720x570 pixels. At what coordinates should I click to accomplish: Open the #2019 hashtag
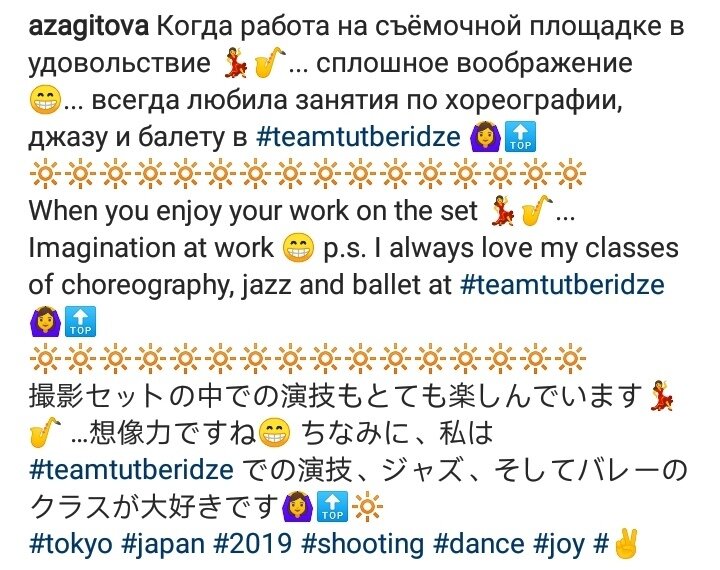coord(253,544)
